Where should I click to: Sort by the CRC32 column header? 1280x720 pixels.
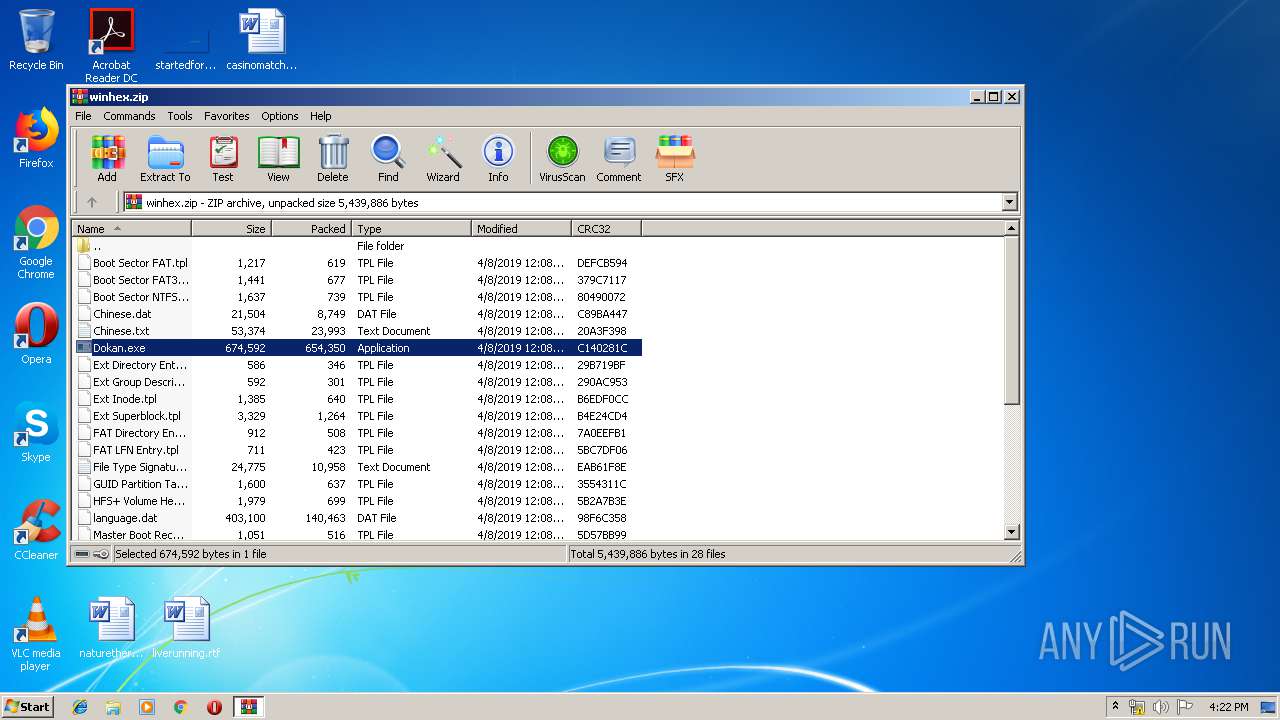tap(606, 229)
